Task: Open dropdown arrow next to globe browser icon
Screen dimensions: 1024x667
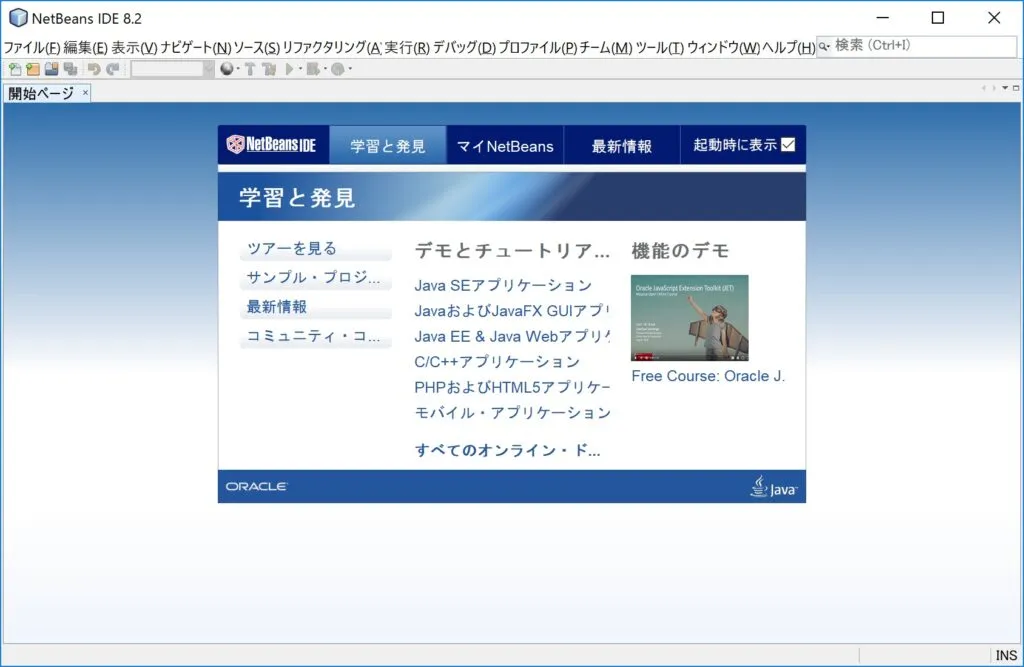Action: (238, 69)
